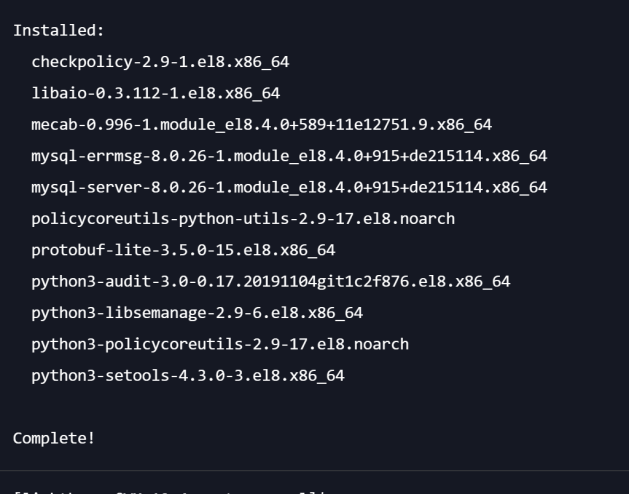Click the libaio-0.3.112-1 package entry
Screen dimensions: 630x494
pos(155,93)
